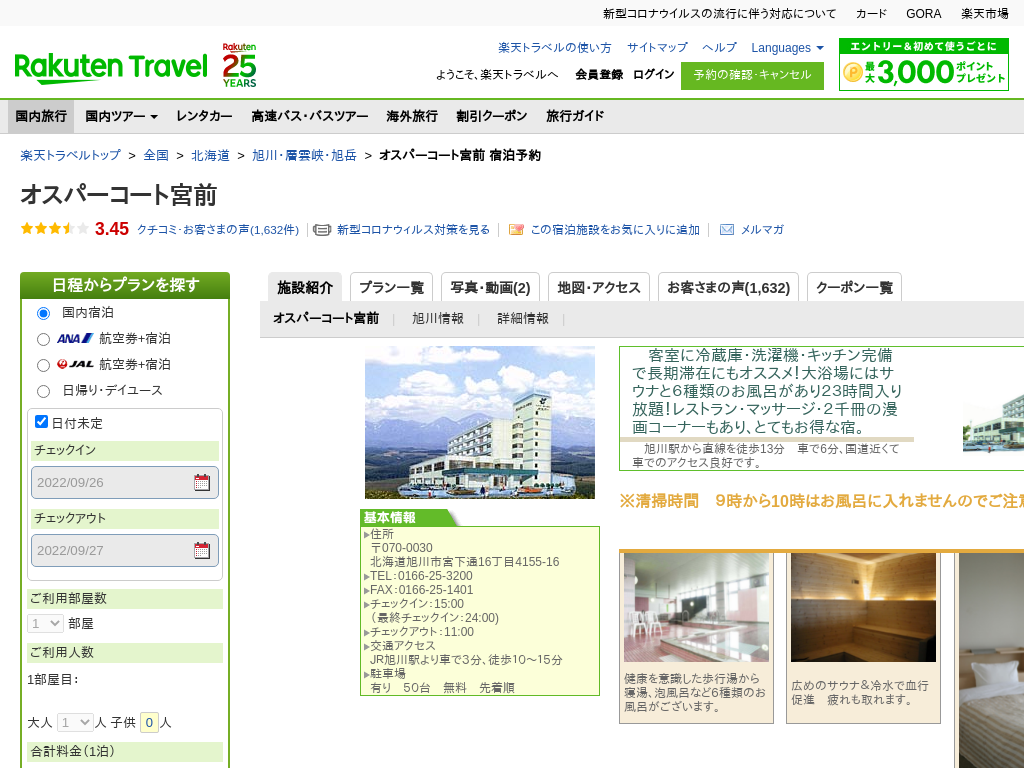Click the check-out date field
This screenshot has width=1024, height=768.
[125, 551]
